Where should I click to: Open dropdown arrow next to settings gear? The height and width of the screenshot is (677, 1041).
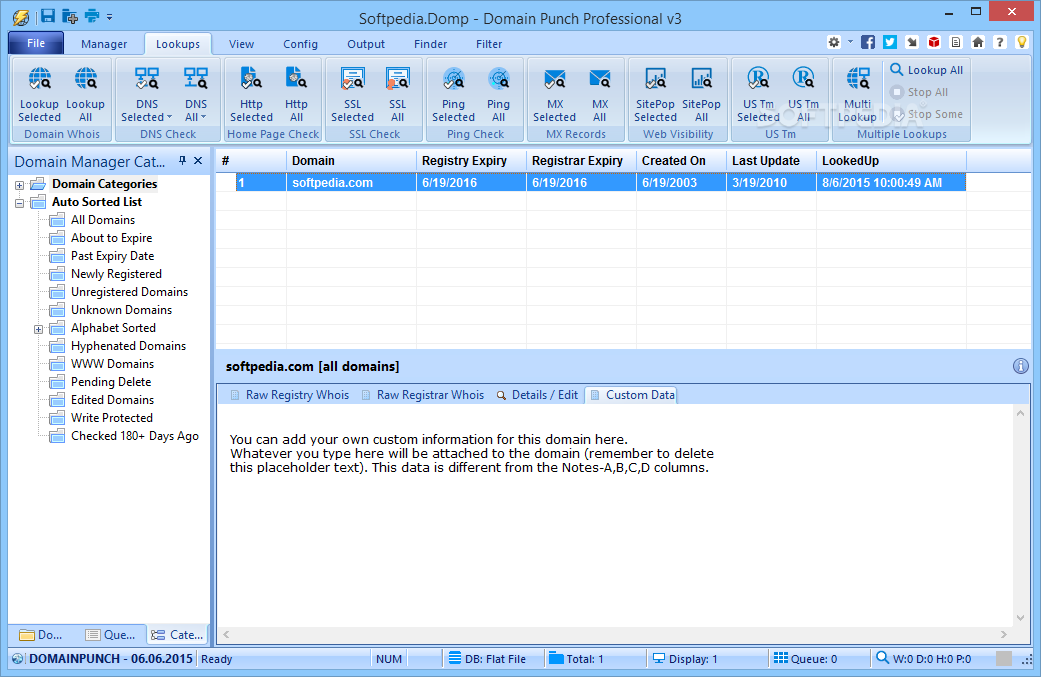tap(850, 42)
